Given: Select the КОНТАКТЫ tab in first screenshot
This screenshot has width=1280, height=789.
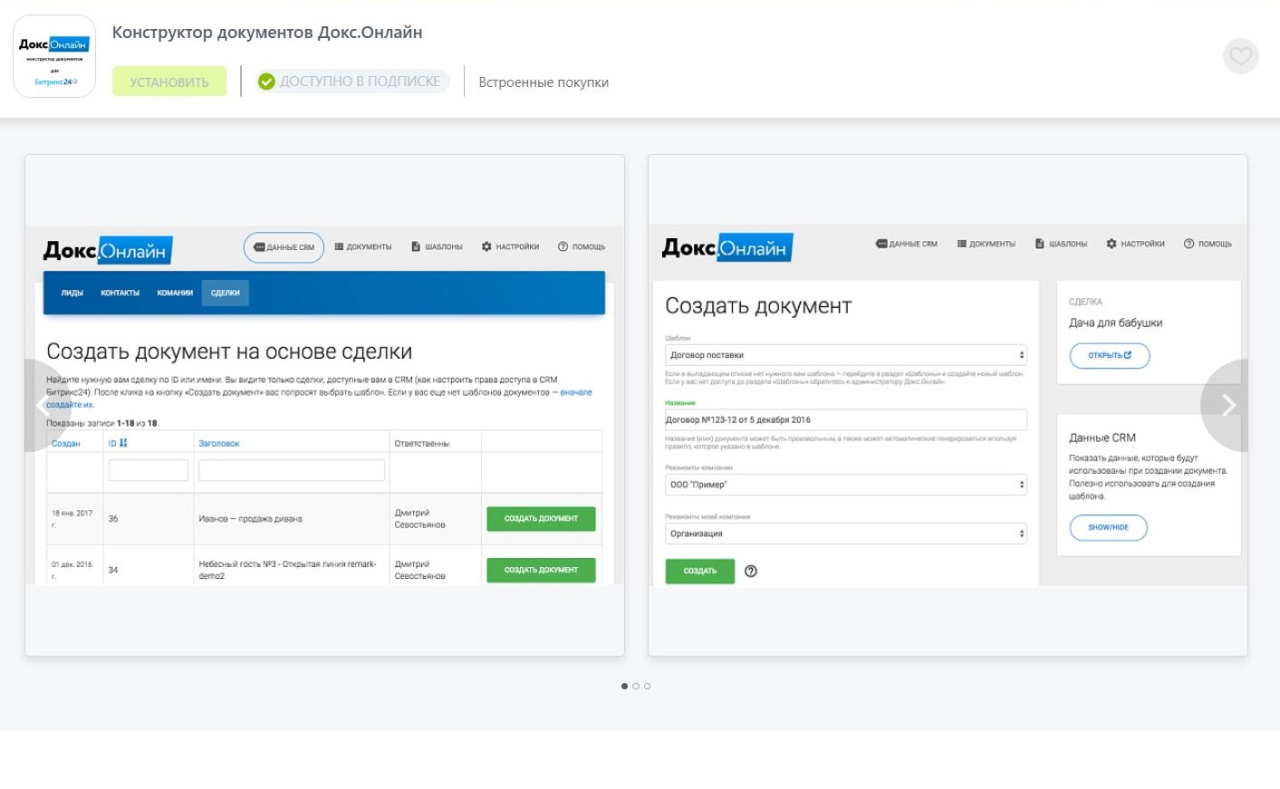Looking at the screenshot, I should (120, 293).
